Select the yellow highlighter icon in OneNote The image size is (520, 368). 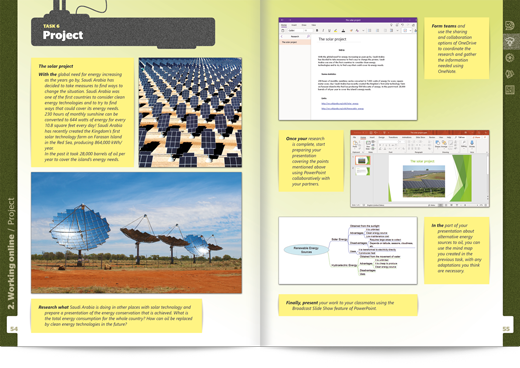pyautogui.click(x=335, y=30)
